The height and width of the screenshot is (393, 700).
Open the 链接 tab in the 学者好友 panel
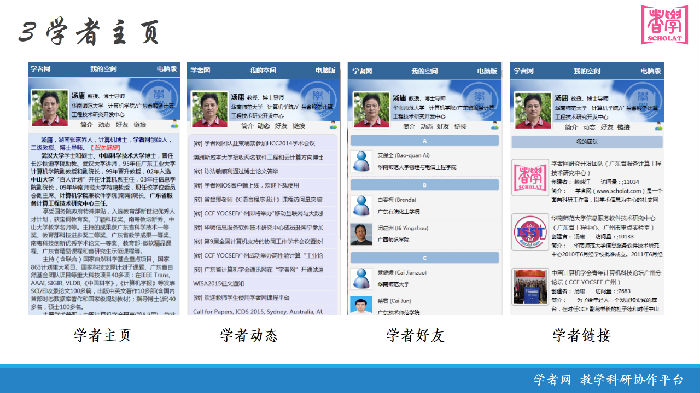click(x=459, y=126)
